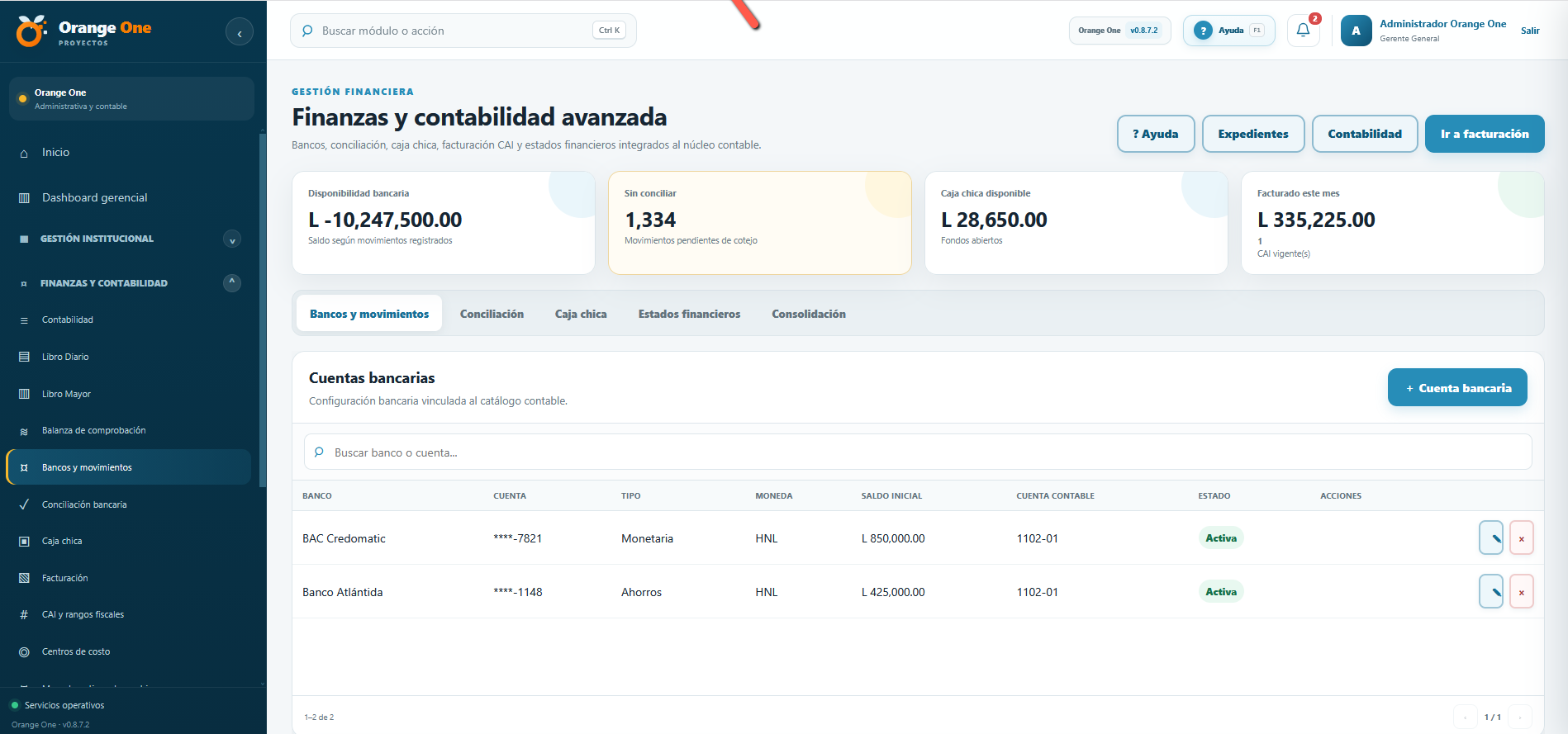Open Contabilidad in sidebar menu
1568x734 pixels.
128,320
